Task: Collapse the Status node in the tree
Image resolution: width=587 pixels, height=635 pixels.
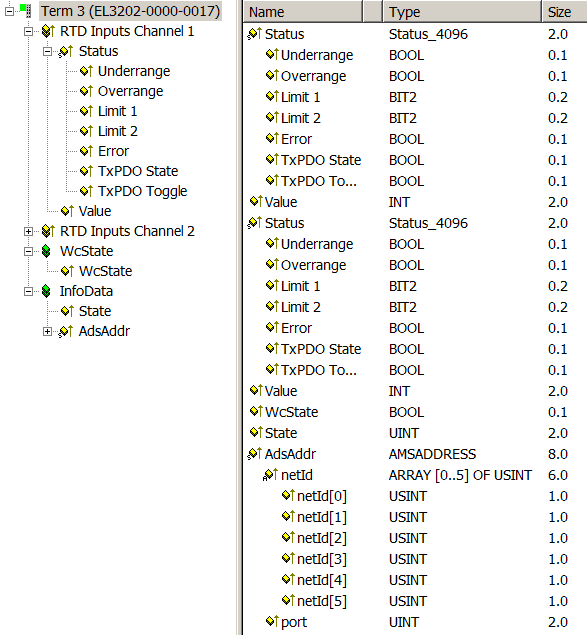Action: click(x=47, y=51)
